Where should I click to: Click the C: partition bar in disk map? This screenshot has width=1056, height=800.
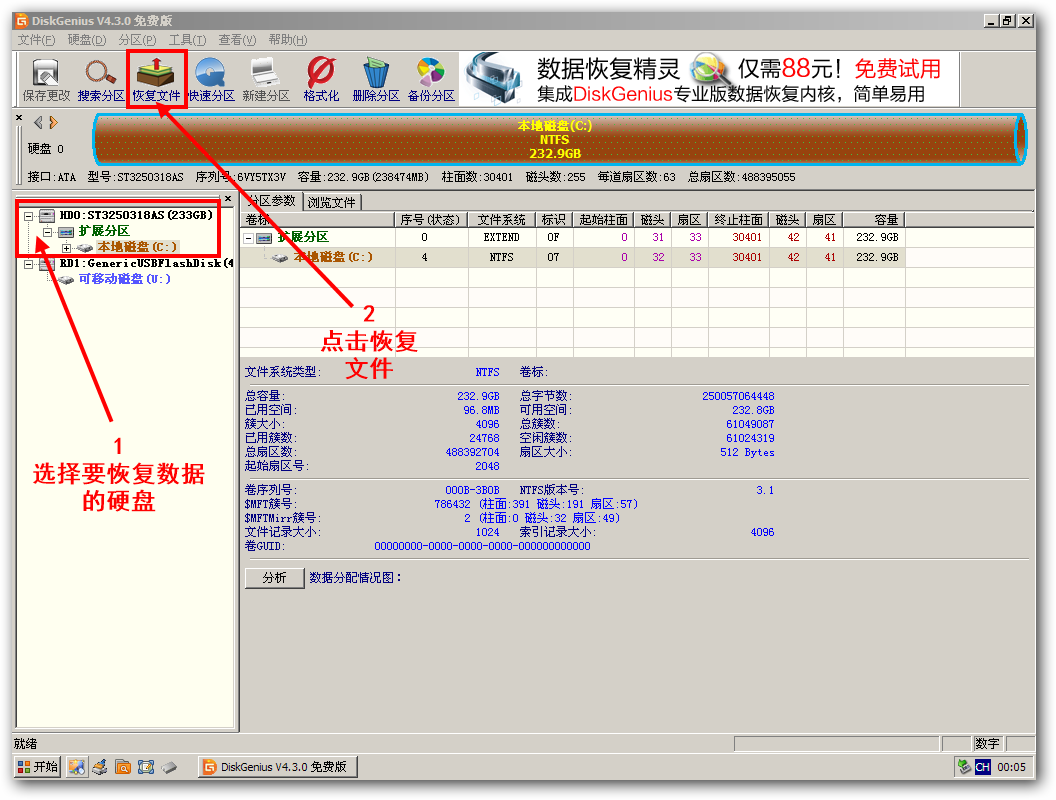tap(559, 139)
